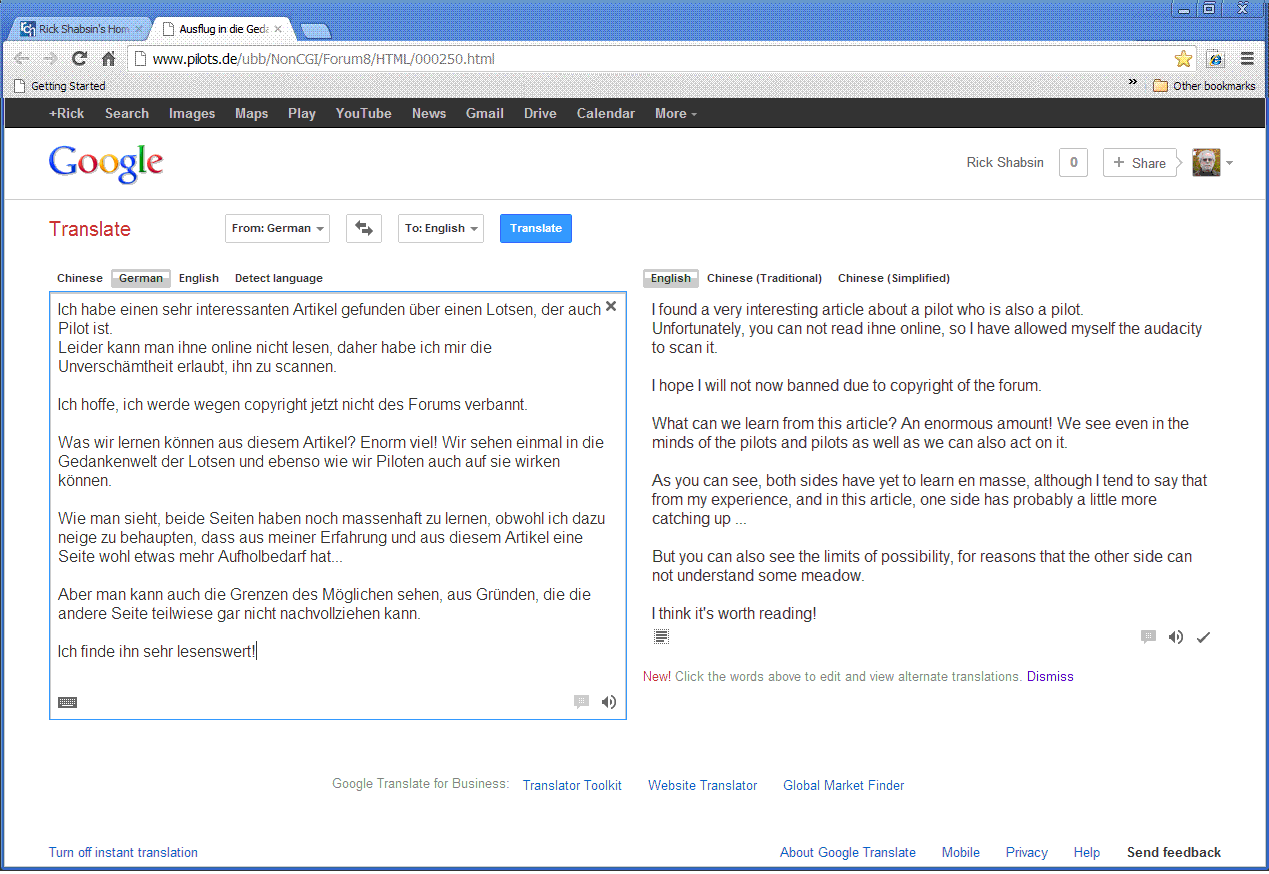This screenshot has height=874, width=1269.
Task: Click the swap languages arrows icon
Action: [x=364, y=229]
